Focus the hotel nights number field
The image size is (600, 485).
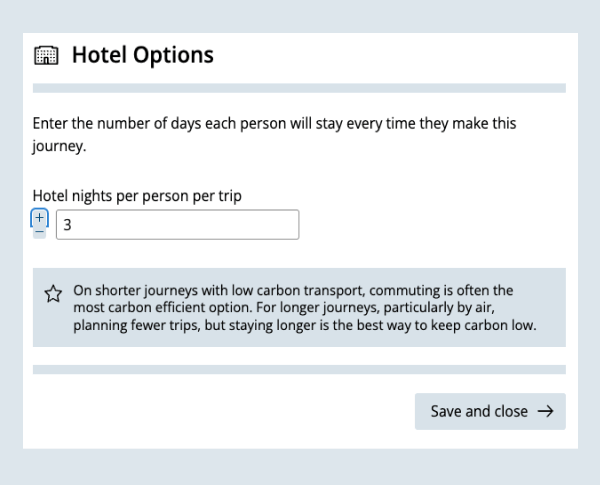pos(177,225)
